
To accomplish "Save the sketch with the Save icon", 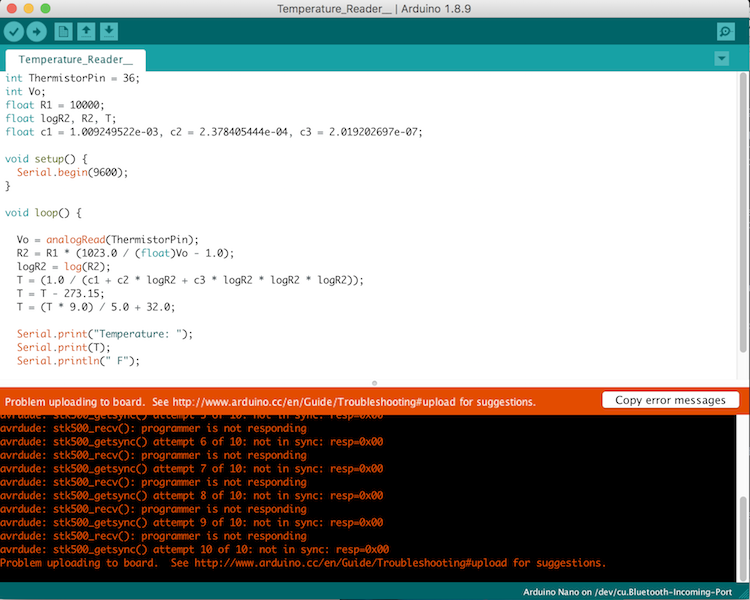I will [109, 32].
